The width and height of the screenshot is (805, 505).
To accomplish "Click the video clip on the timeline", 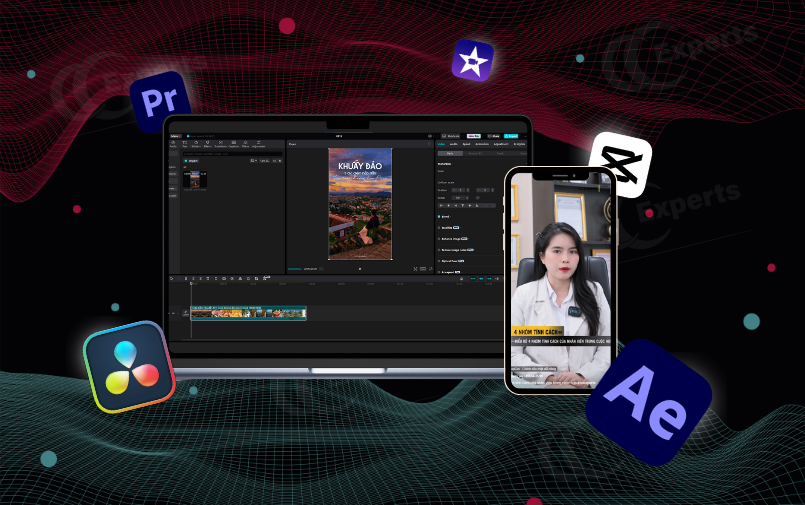I will point(248,313).
